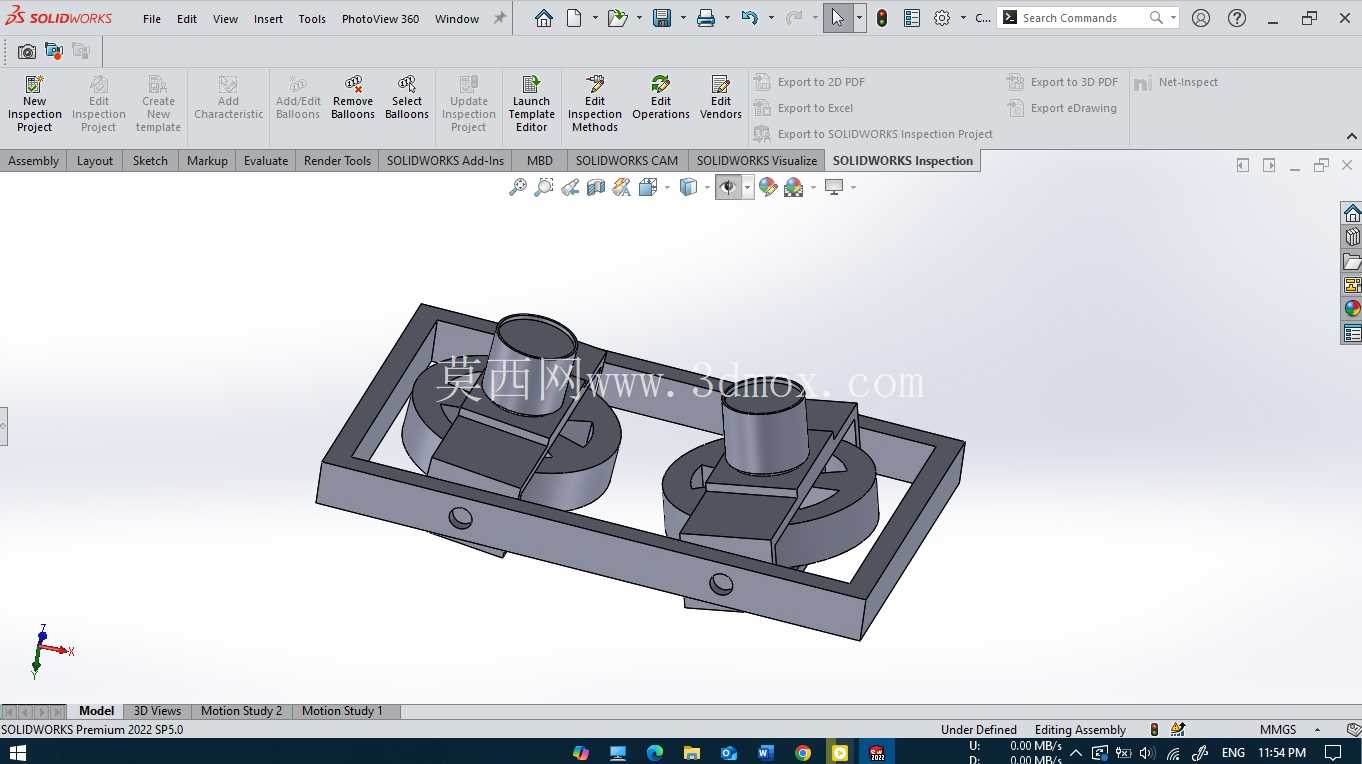Expand the View Settings dropdown arrow
The width and height of the screenshot is (1362, 764).
pyautogui.click(x=853, y=188)
